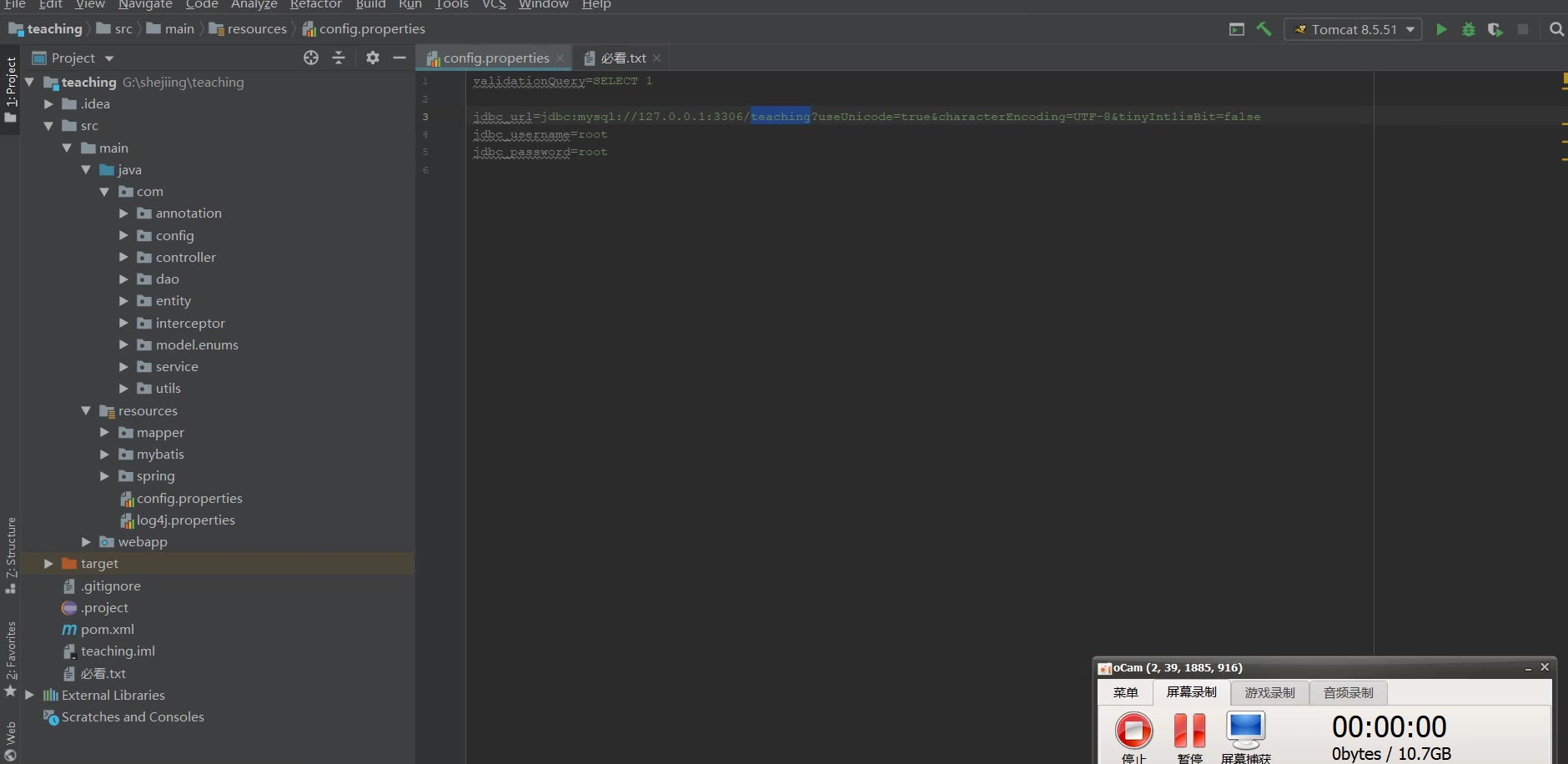Screen dimensions: 1568x764
Task: Pause the oCam recording
Action: coord(1189,731)
